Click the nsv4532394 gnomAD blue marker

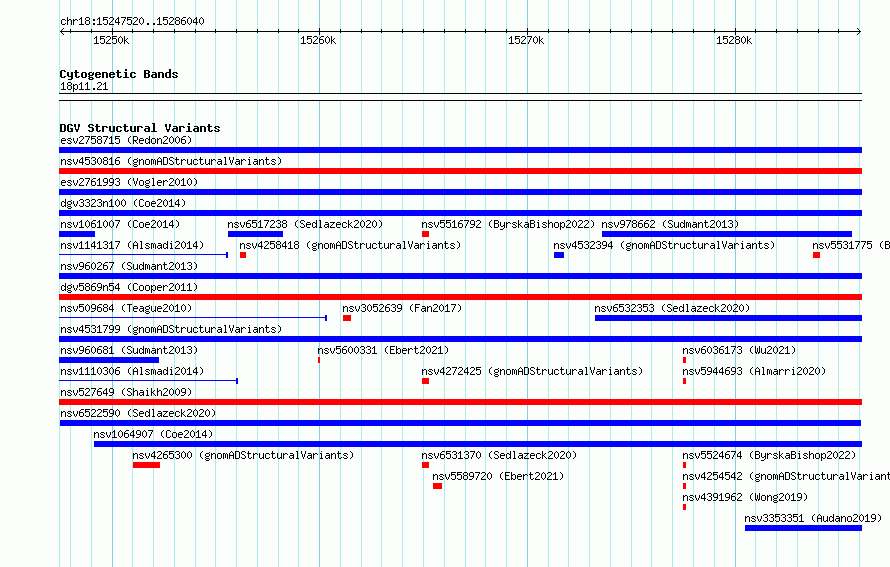tap(559, 255)
